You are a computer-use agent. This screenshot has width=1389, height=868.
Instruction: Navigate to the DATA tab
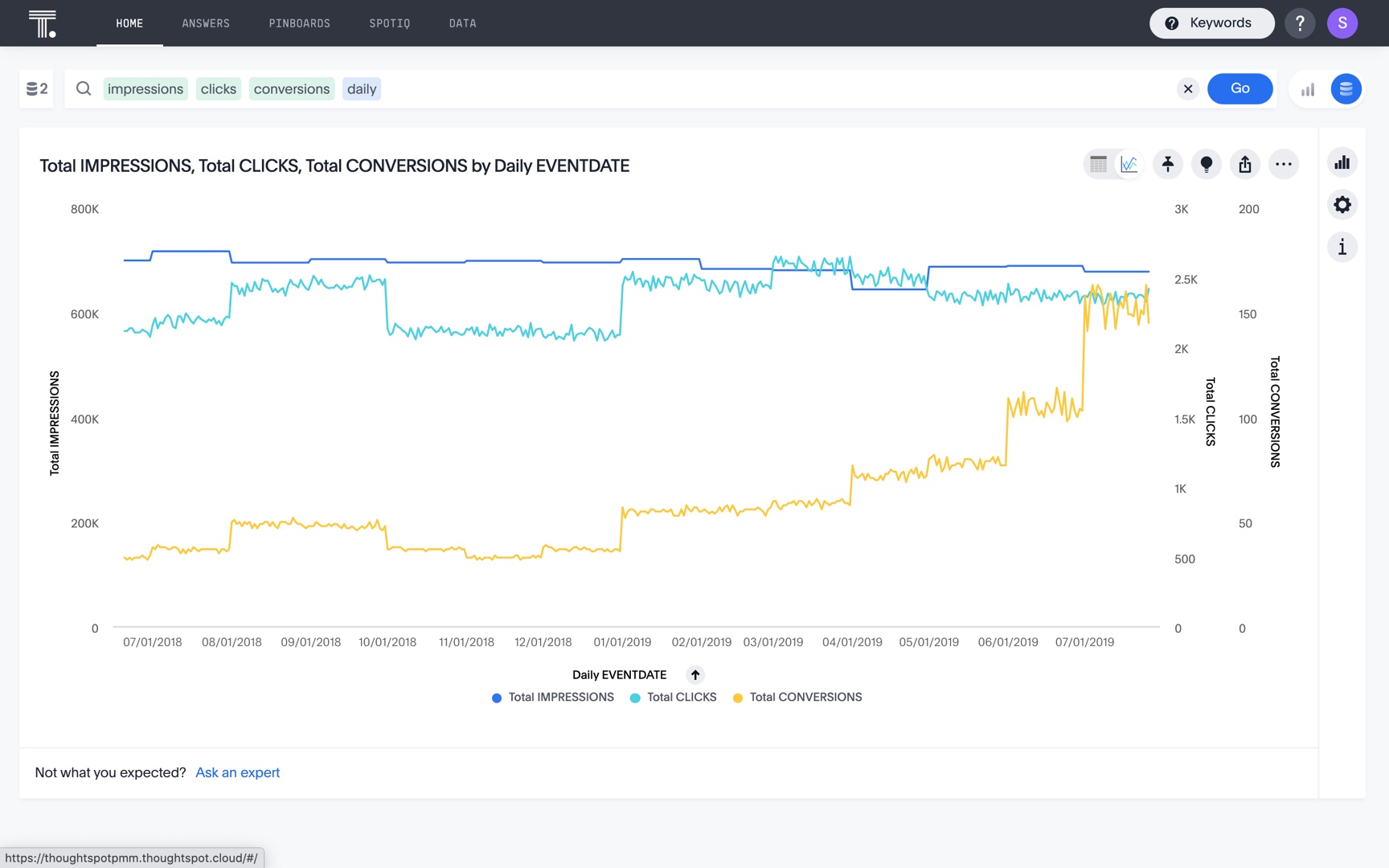point(463,23)
